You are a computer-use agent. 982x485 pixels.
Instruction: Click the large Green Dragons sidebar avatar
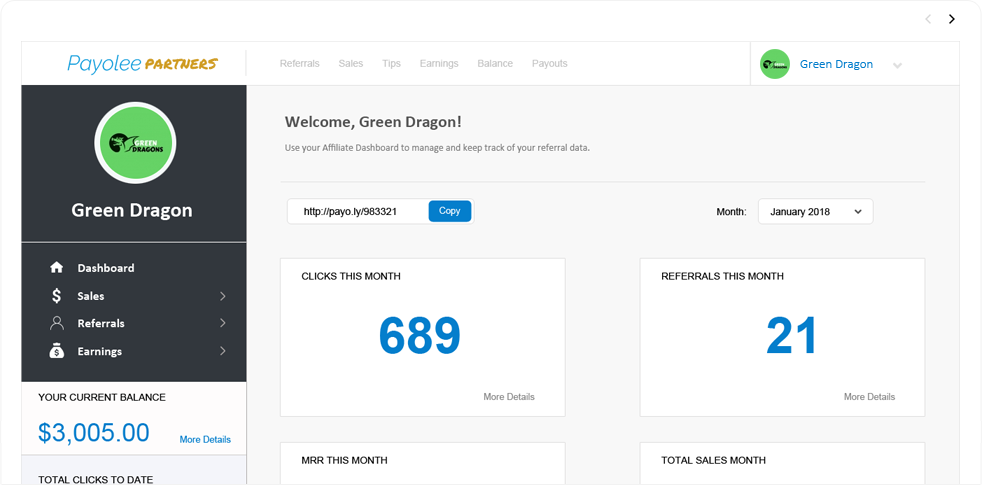pos(135,143)
